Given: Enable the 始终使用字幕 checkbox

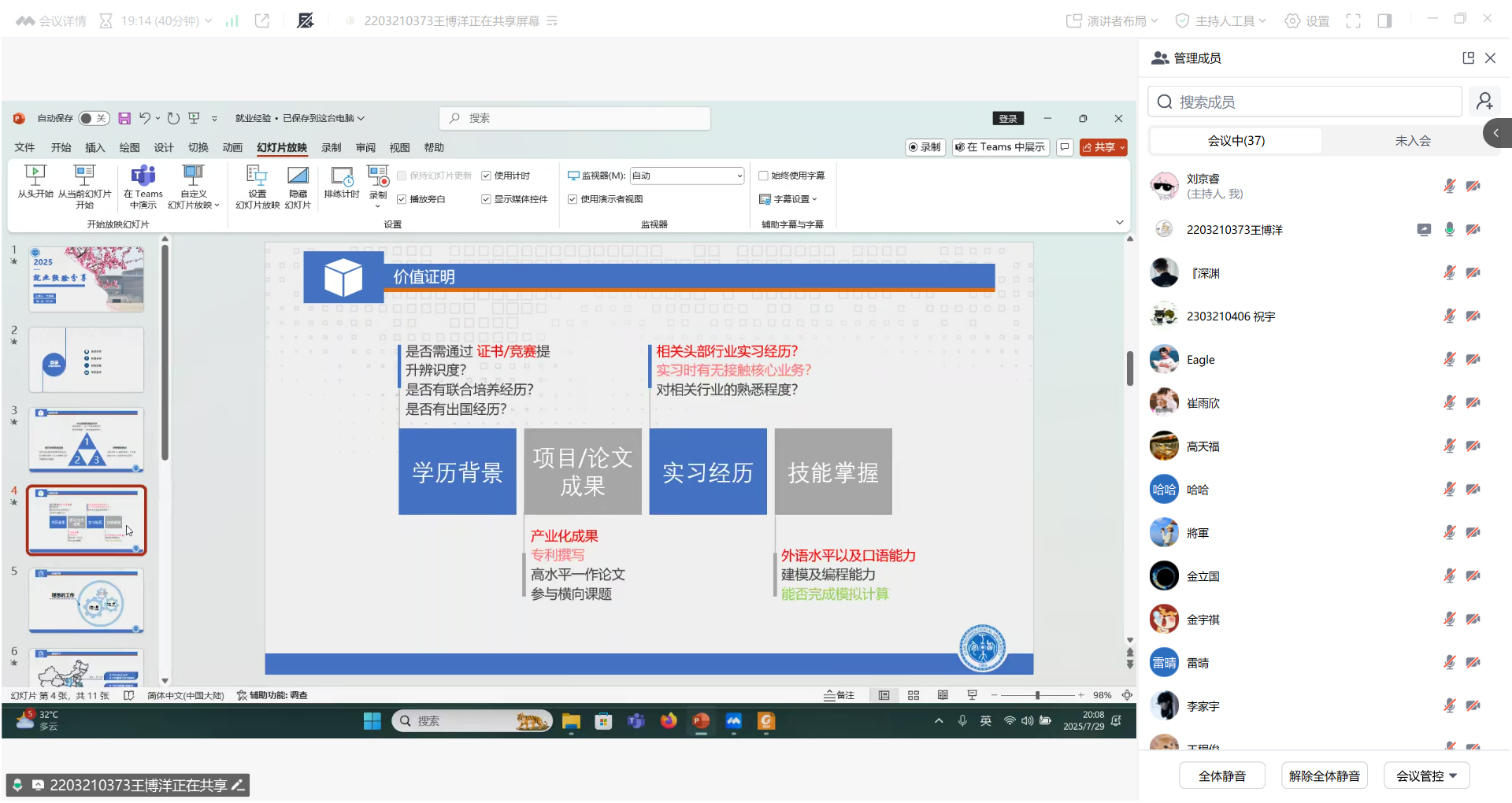Looking at the screenshot, I should pos(763,176).
